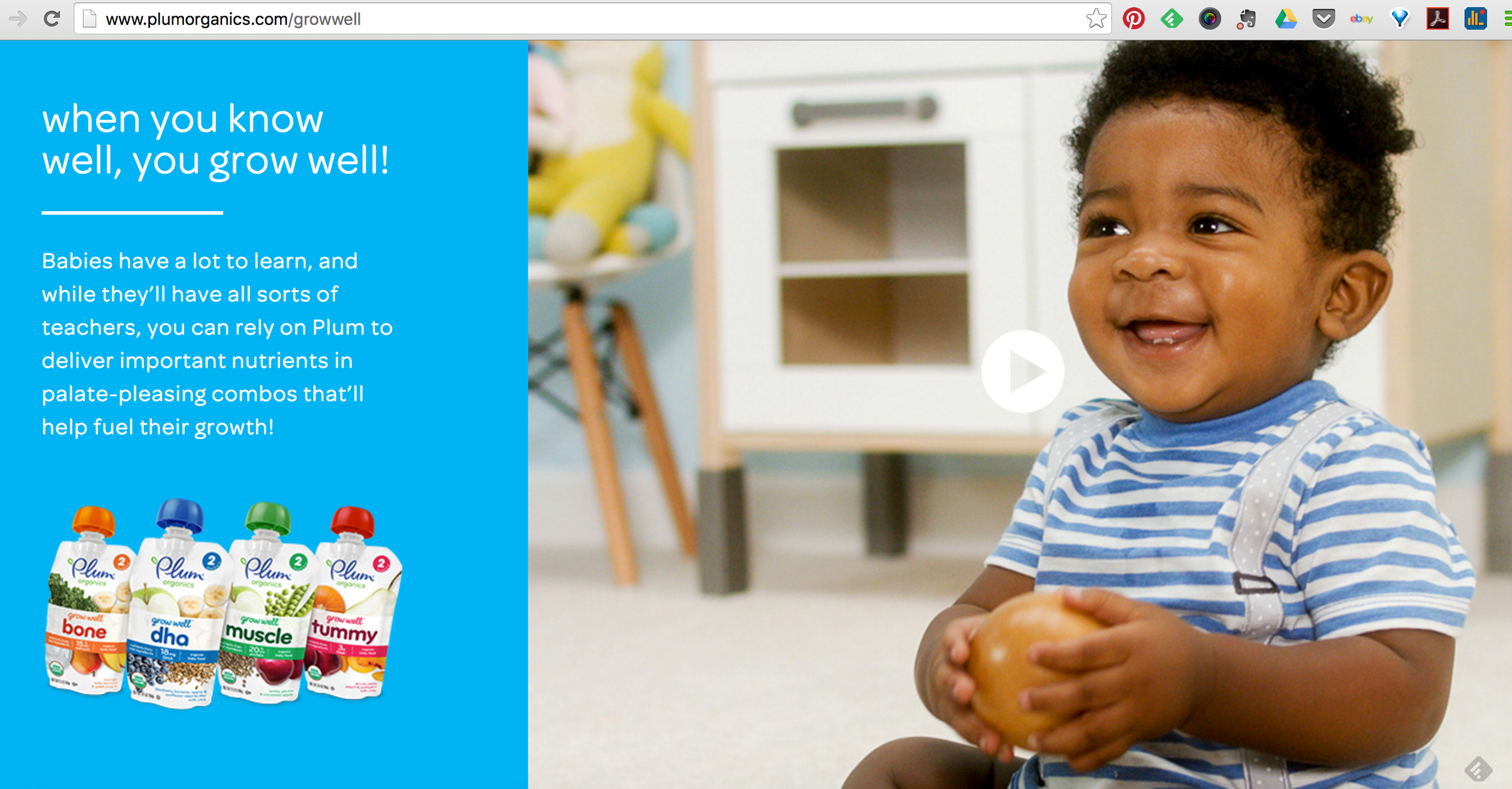Play the baby video

pos(1022,371)
